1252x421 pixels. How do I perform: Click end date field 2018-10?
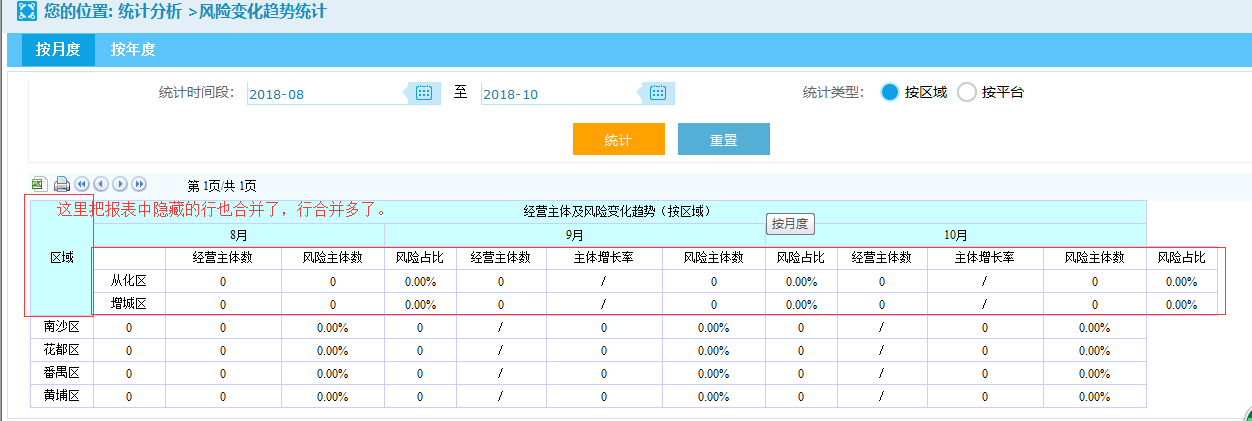560,94
